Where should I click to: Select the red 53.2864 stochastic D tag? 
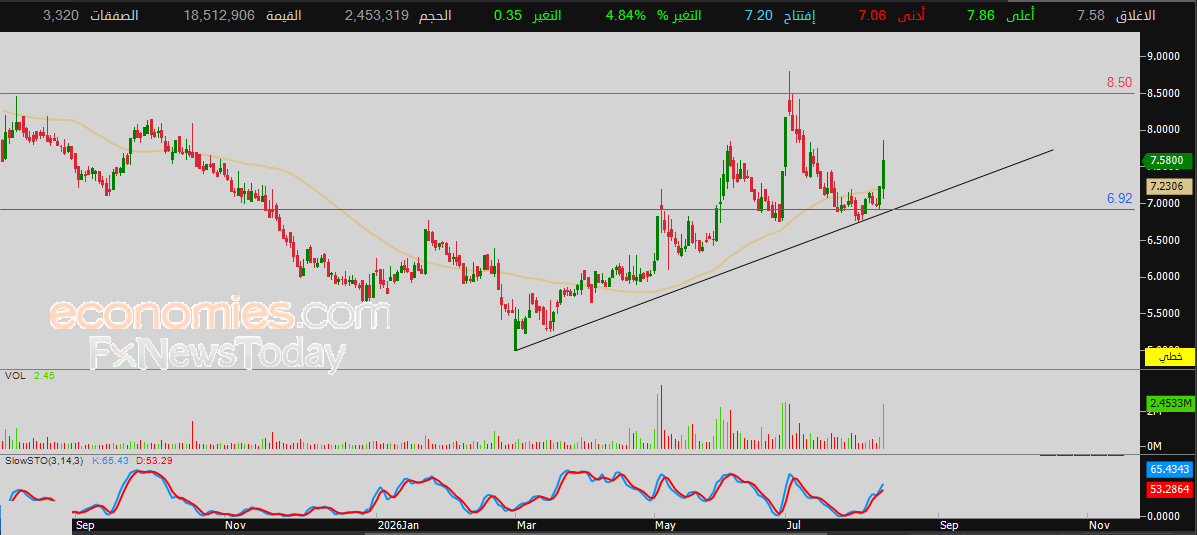(1170, 488)
